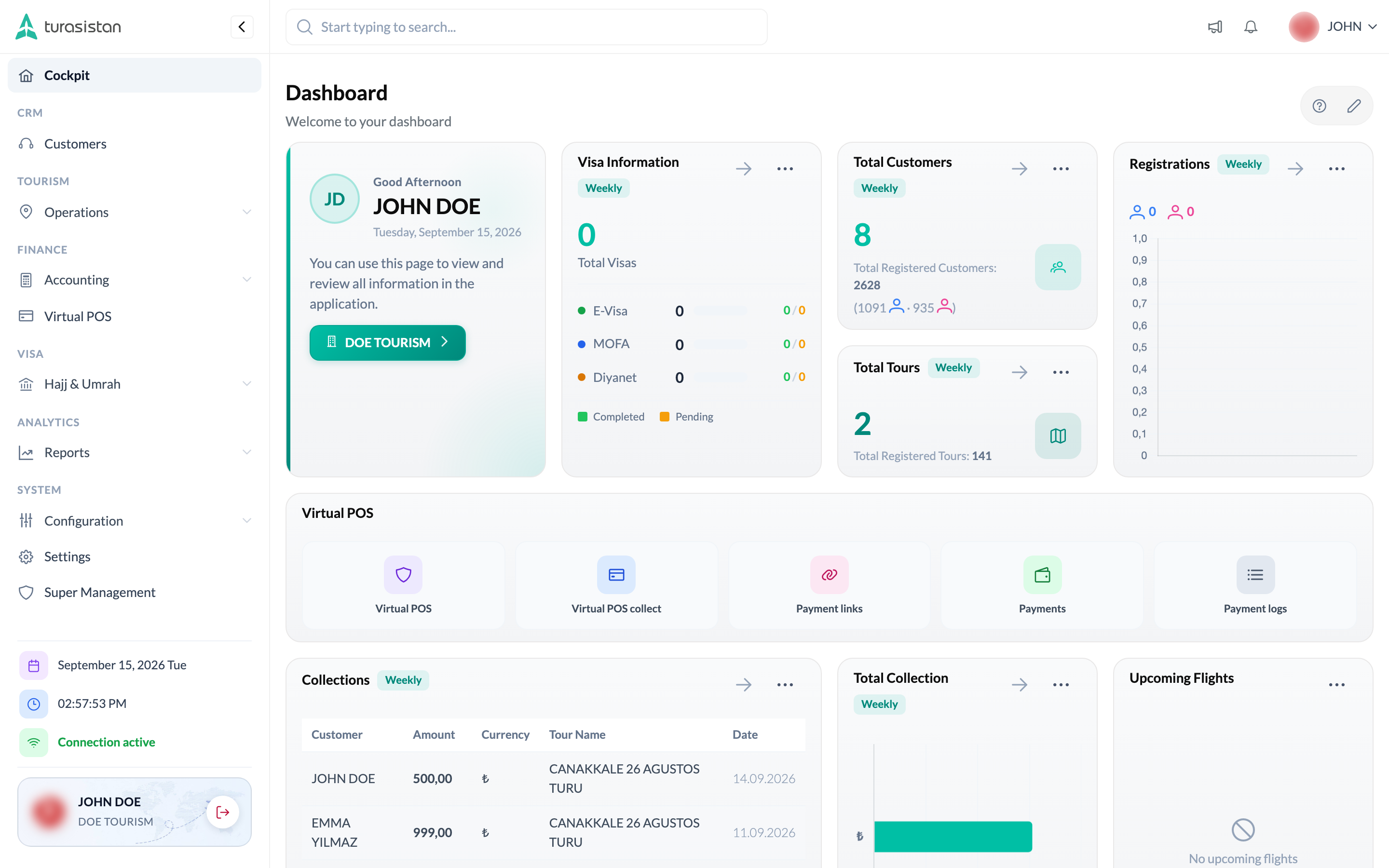Click Weekly badge on Registrations card
Viewport: 1389px width, 868px height.
(1243, 164)
